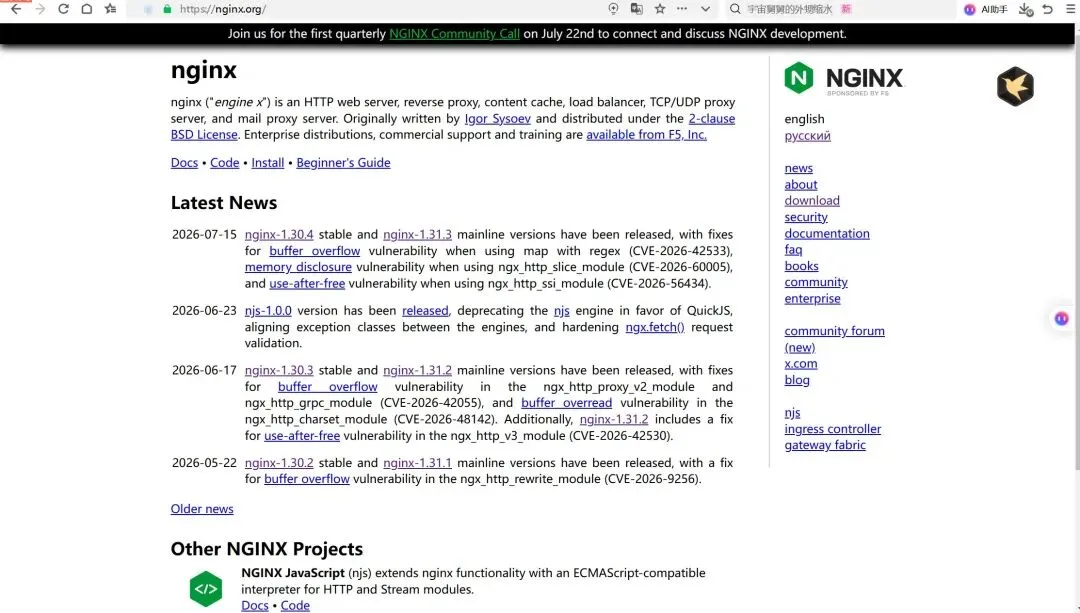Open the njs-1.0.0 link
Screen dimensions: 1080x613
[x=268, y=311]
